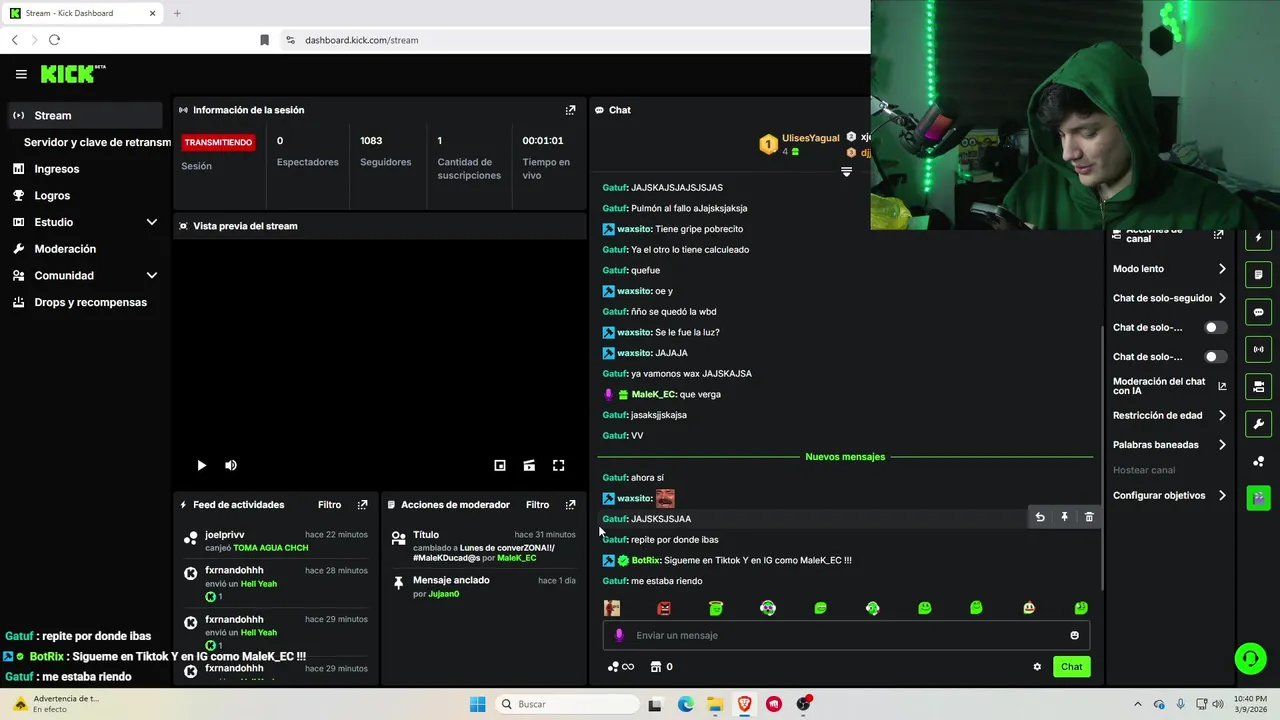1280x720 pixels.
Task: Open chat settings gear icon
Action: pos(1037,667)
